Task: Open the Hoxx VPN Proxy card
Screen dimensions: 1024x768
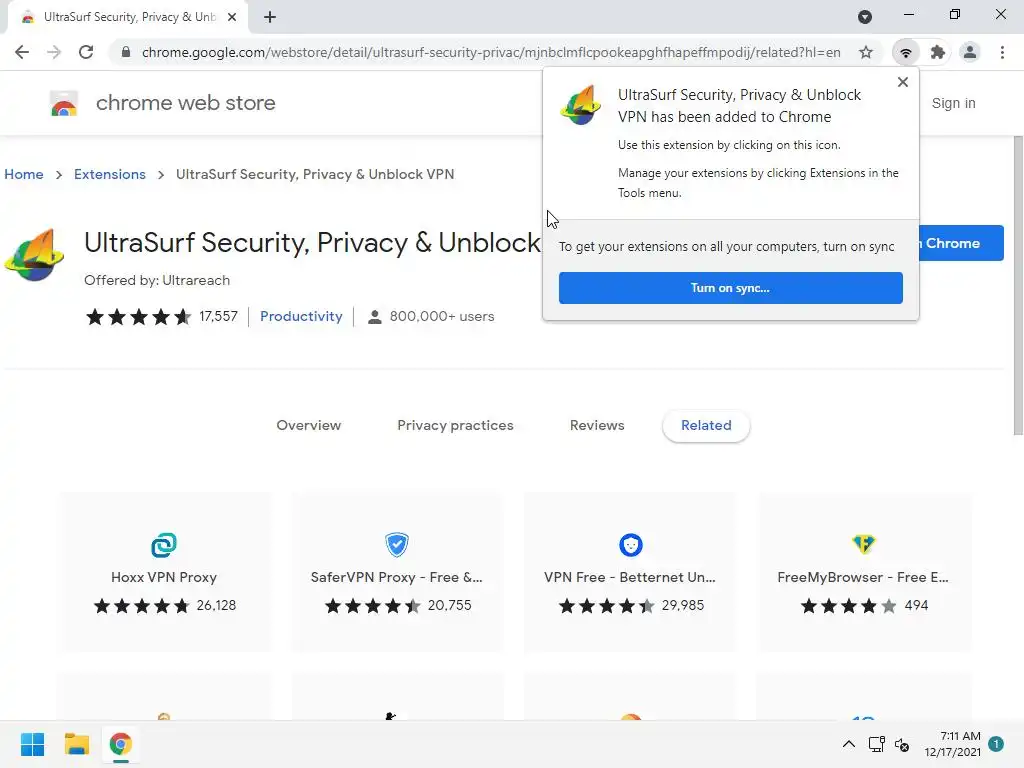Action: click(164, 572)
